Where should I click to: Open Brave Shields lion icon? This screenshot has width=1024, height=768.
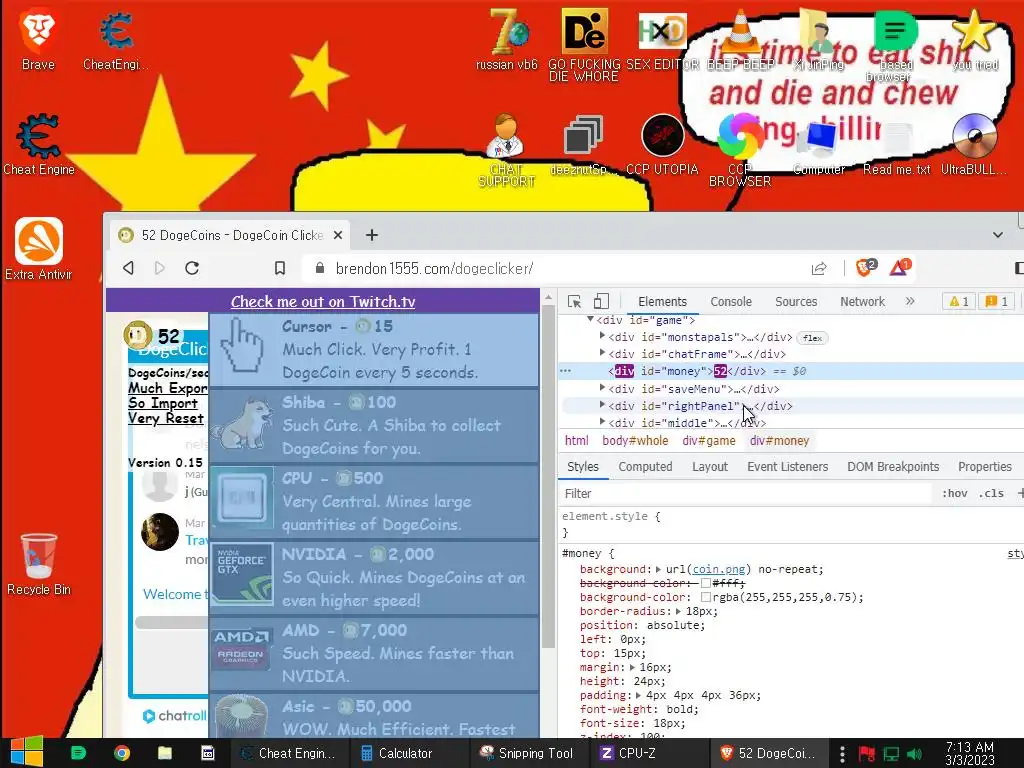[865, 267]
